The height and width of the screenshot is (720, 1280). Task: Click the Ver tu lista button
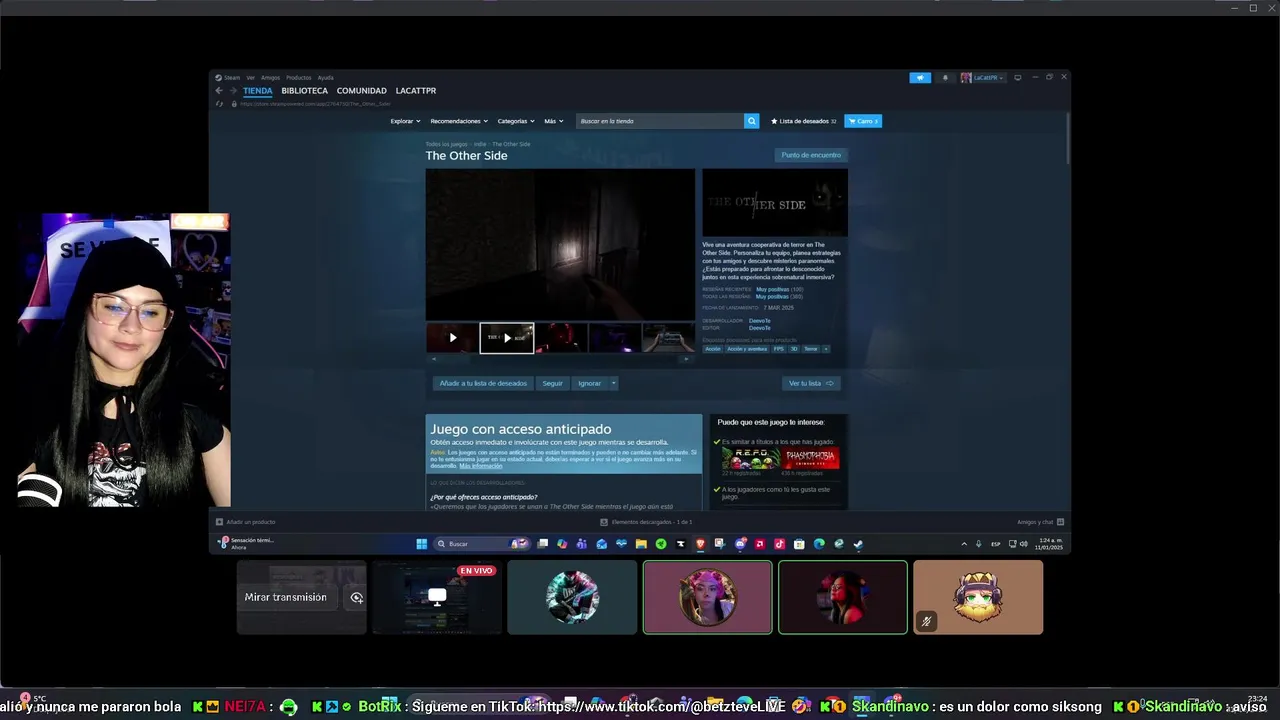pyautogui.click(x=811, y=383)
